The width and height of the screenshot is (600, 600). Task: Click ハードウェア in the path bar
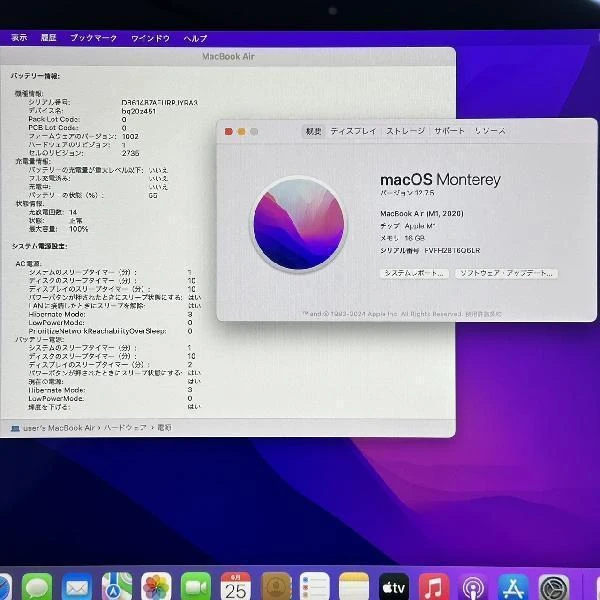125,428
